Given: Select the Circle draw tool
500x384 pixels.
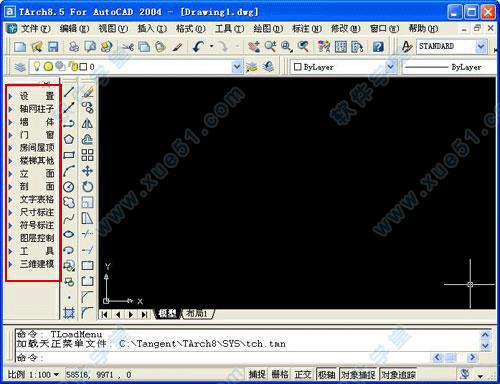Looking at the screenshot, I should [x=69, y=187].
